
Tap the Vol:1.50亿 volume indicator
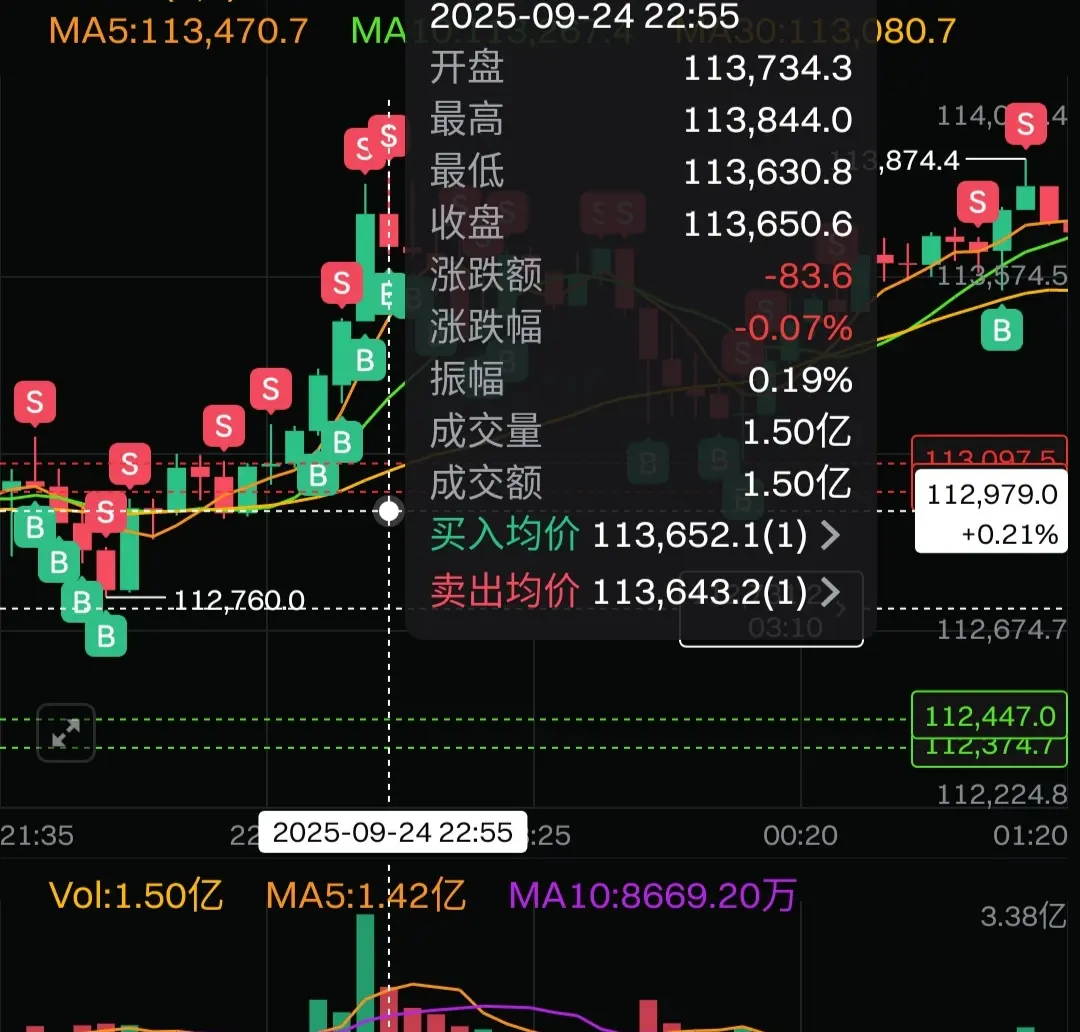[136, 896]
